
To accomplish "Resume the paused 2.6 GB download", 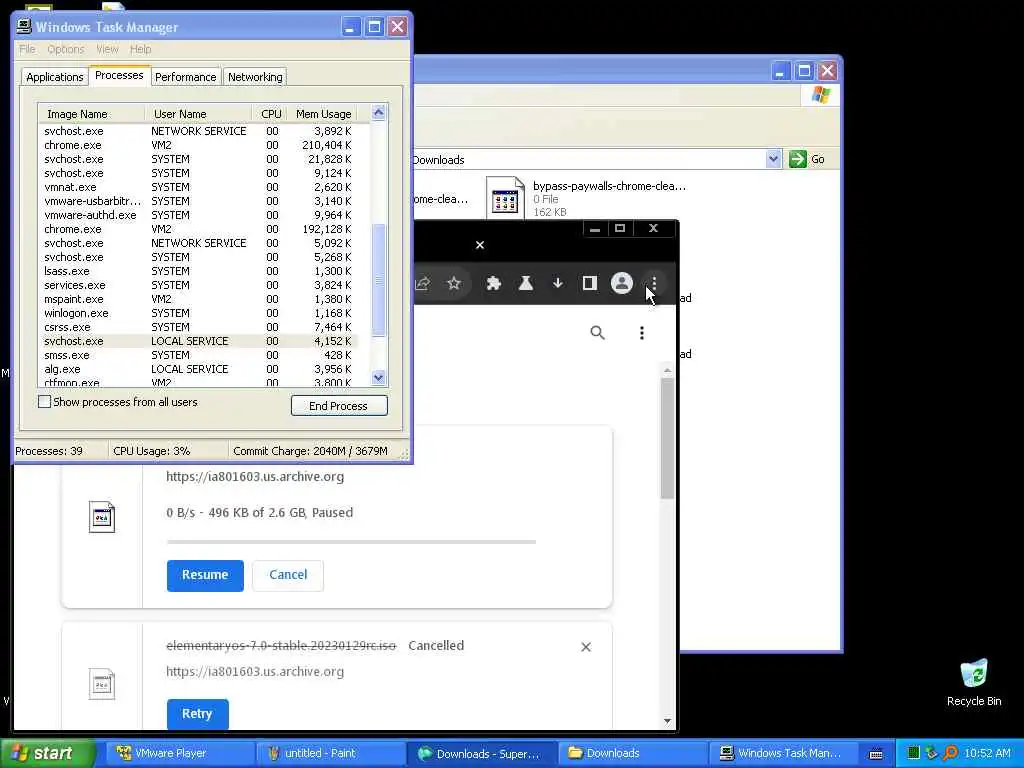I will [x=205, y=575].
